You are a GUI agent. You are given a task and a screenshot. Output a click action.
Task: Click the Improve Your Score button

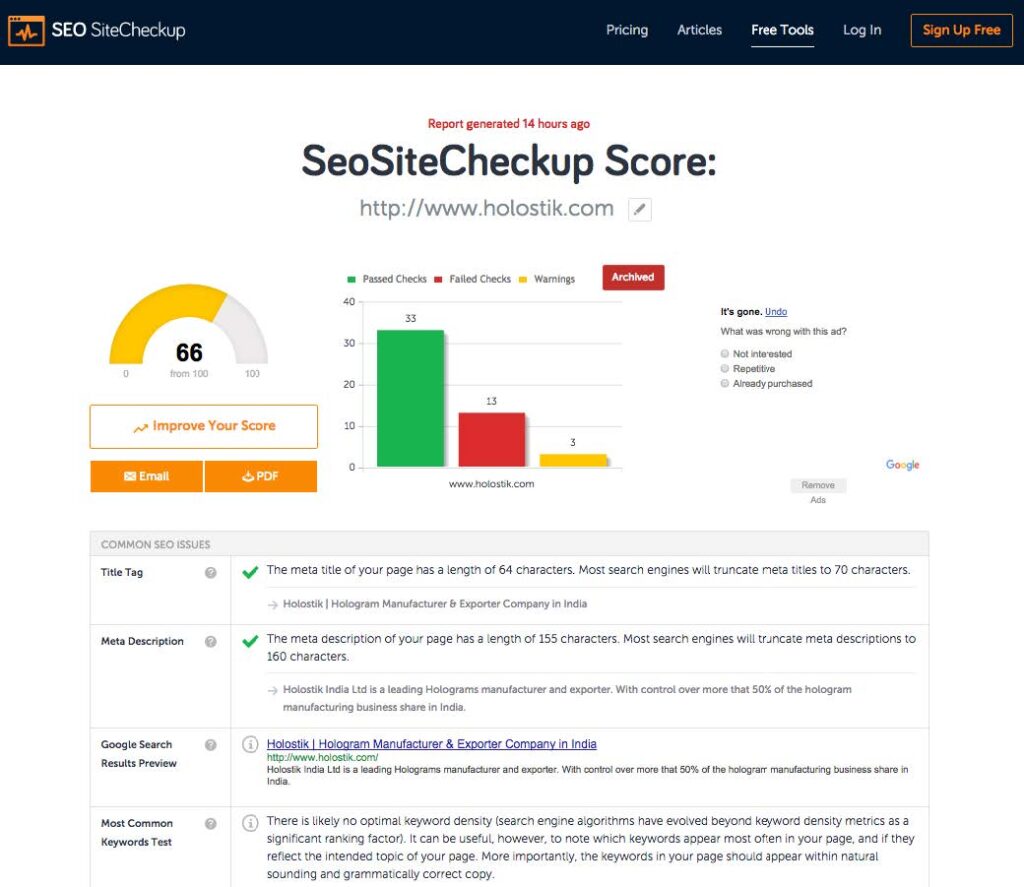(204, 427)
